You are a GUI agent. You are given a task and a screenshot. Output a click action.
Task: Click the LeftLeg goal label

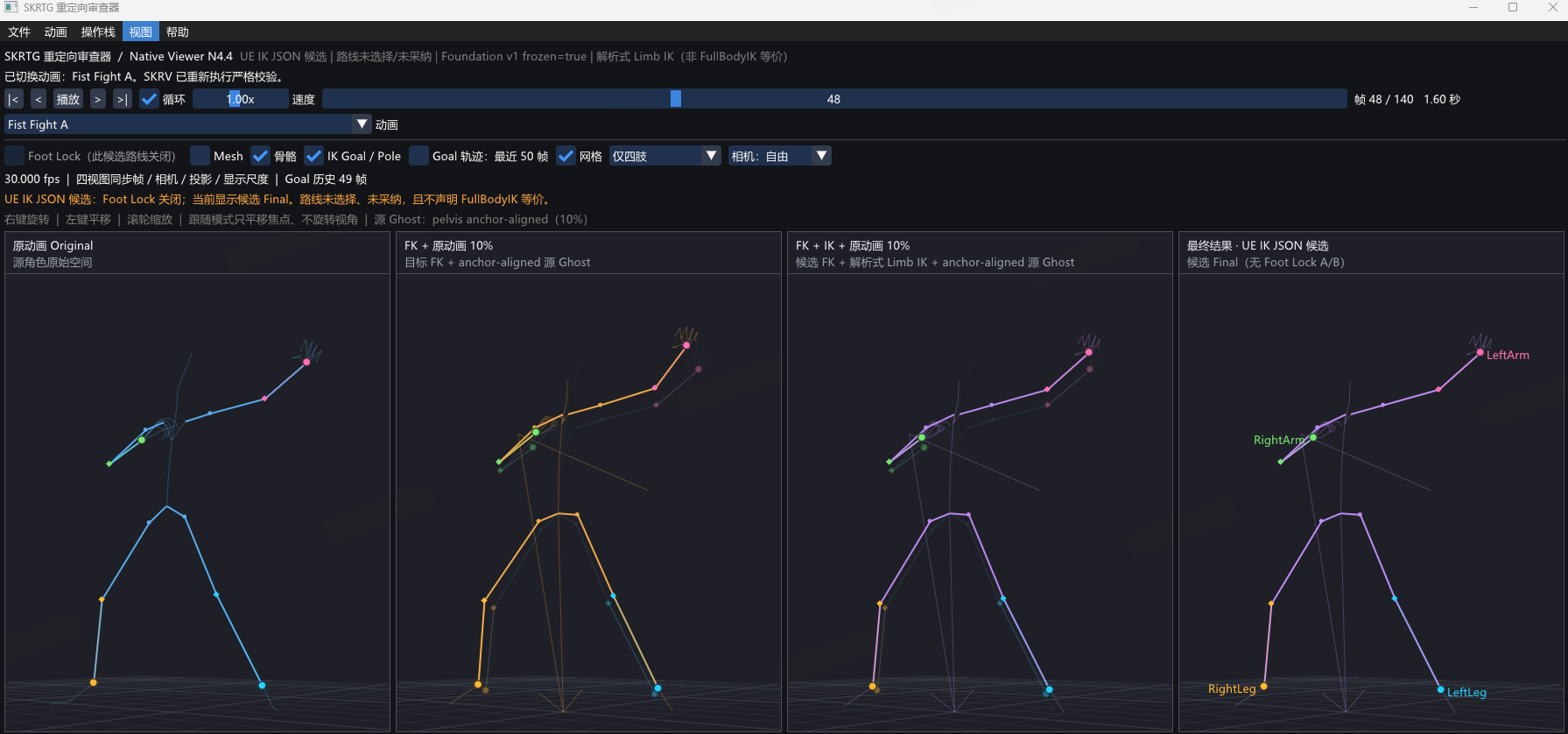[x=1466, y=692]
